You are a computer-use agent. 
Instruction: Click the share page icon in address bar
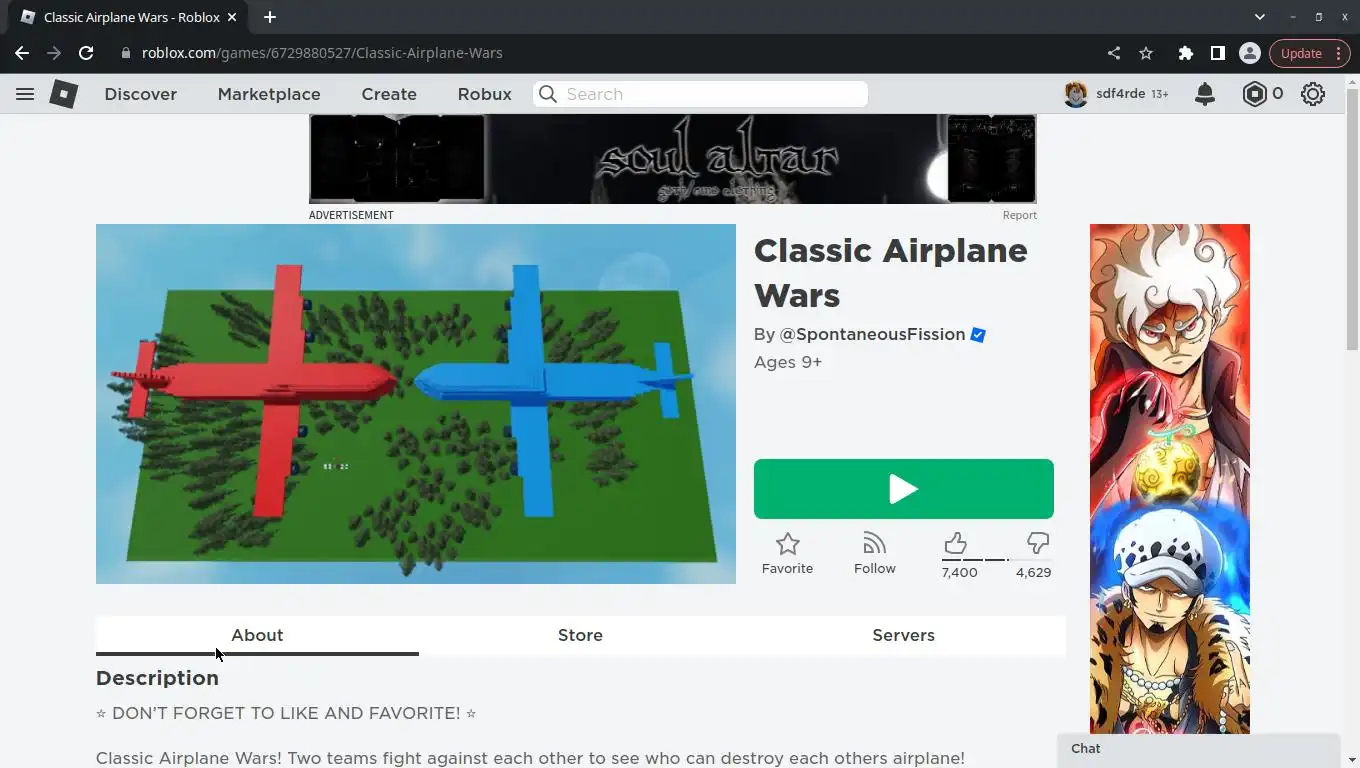pyautogui.click(x=1114, y=53)
